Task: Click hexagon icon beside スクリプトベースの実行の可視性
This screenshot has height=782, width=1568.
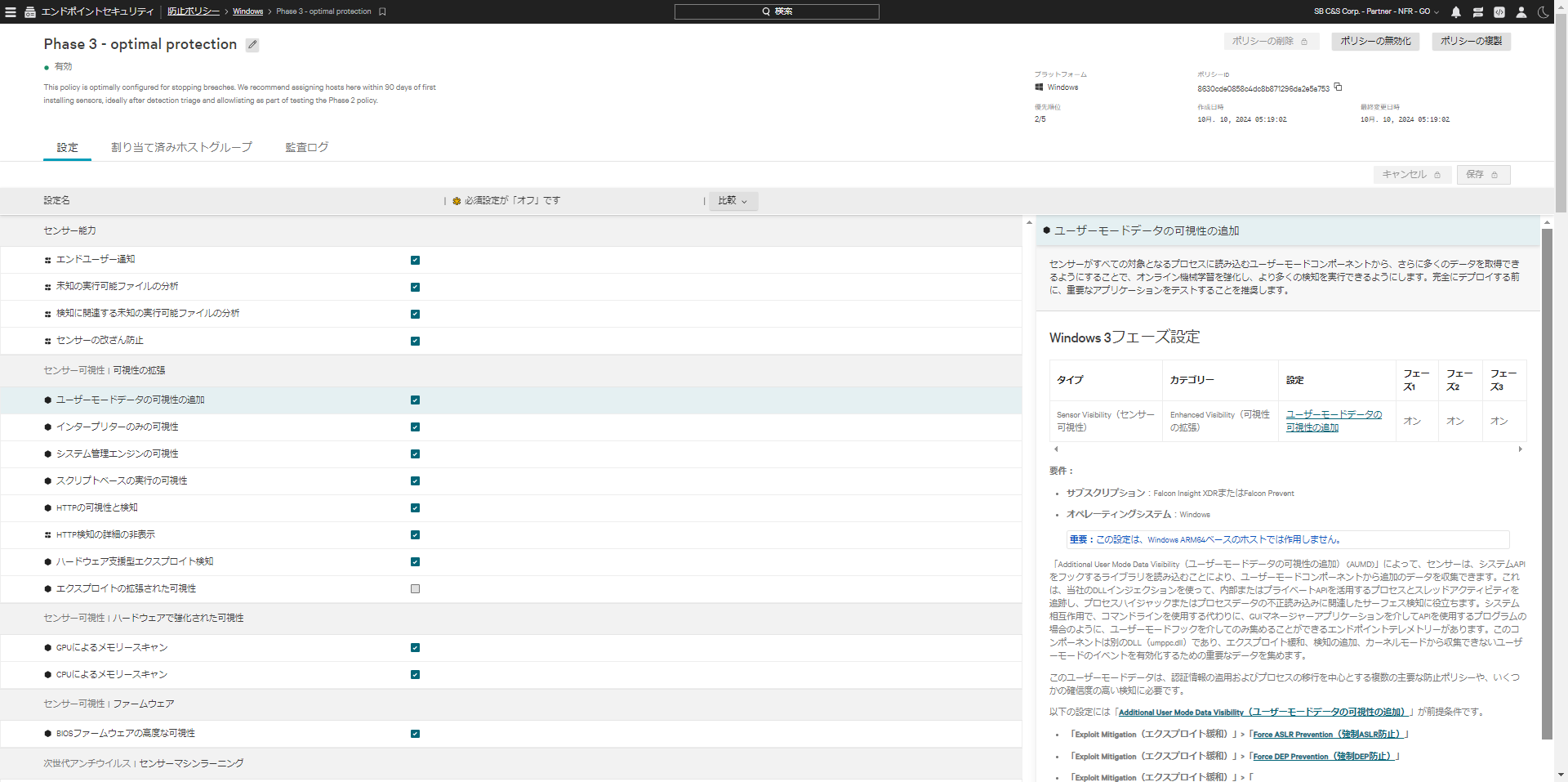Action: pyautogui.click(x=48, y=481)
